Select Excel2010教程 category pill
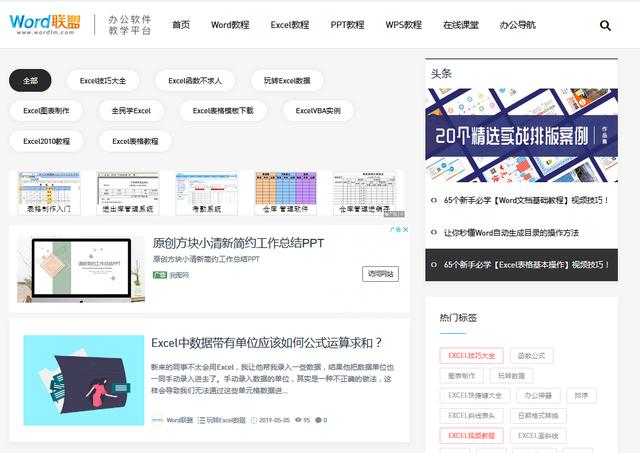 47,141
